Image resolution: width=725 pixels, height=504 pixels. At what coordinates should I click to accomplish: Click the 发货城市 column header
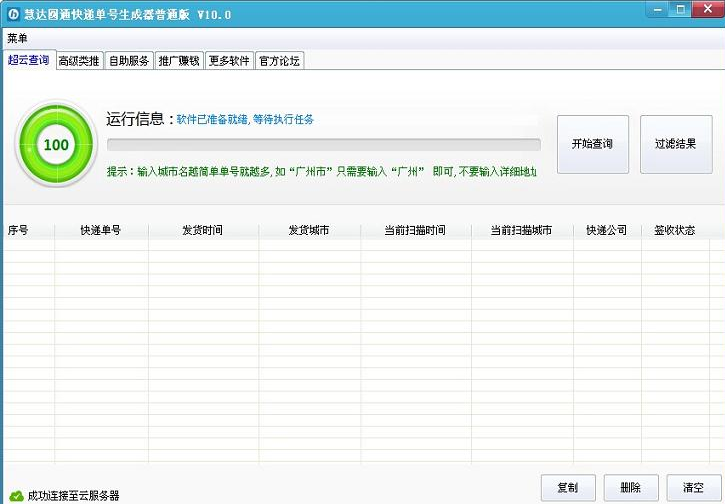click(308, 230)
